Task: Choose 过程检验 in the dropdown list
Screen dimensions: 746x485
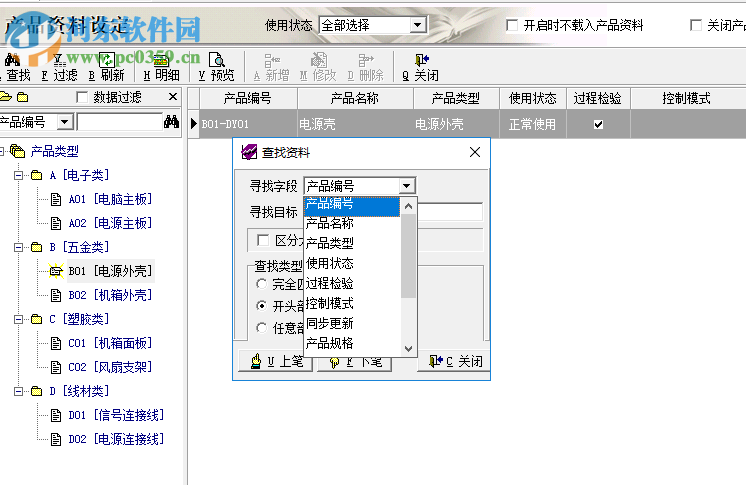Action: tap(352, 283)
